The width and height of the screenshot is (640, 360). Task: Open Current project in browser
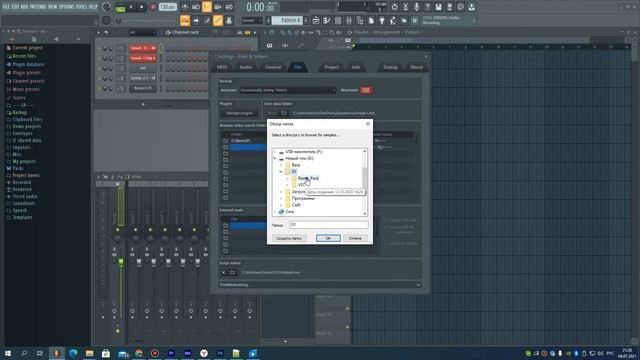[x=27, y=48]
